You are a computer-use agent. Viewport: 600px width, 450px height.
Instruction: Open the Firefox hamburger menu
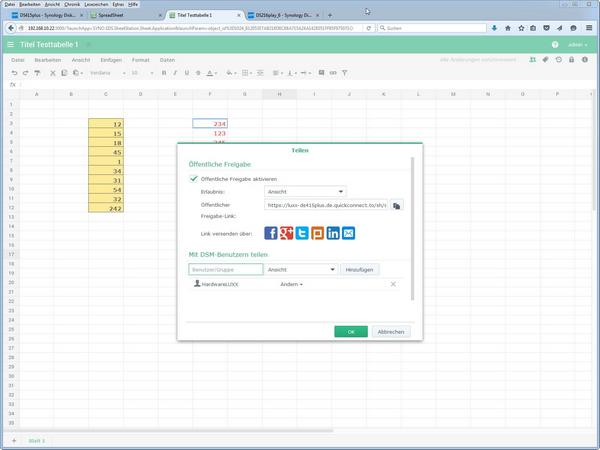tap(589, 28)
